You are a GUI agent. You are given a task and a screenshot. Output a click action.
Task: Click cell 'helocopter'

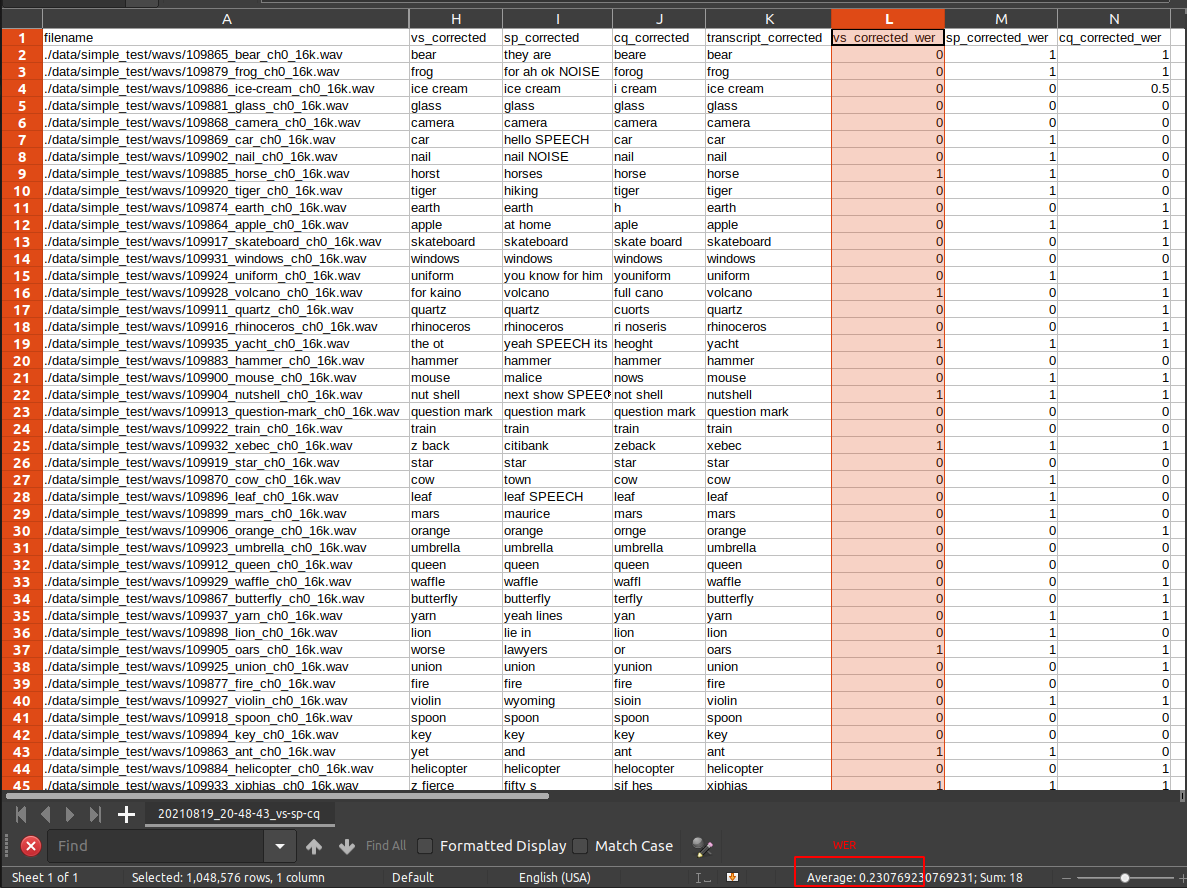(x=659, y=768)
